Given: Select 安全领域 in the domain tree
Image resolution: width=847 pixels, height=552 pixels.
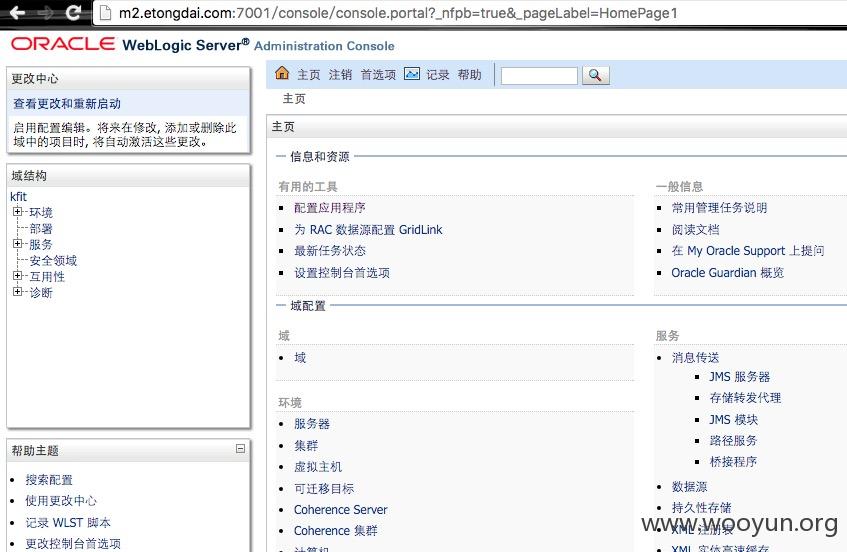Looking at the screenshot, I should (53, 261).
